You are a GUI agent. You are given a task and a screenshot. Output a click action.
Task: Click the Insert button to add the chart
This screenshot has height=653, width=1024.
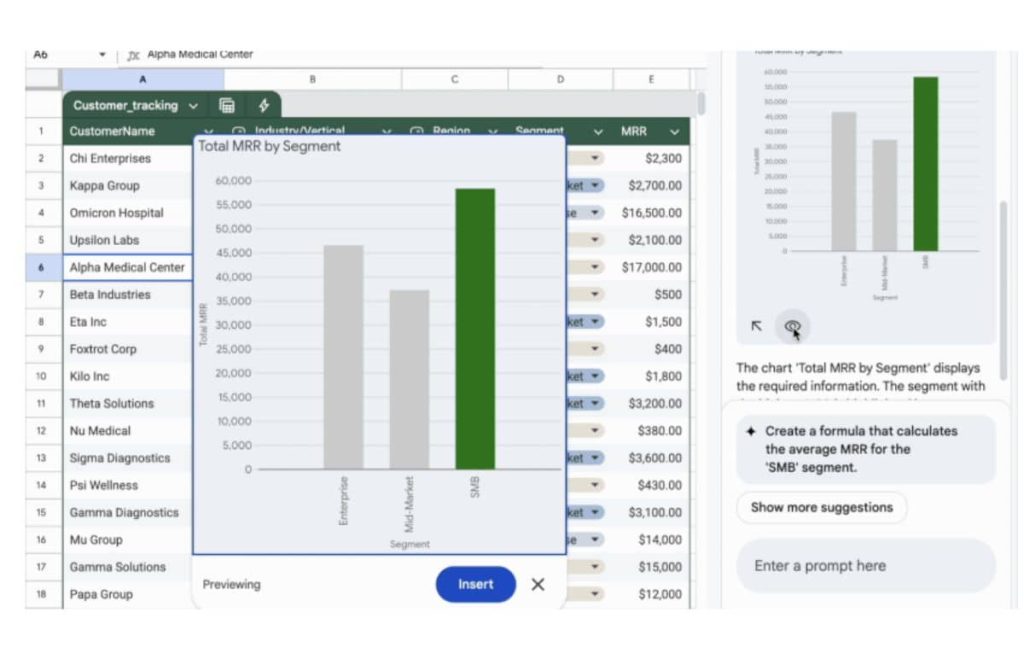tap(475, 584)
